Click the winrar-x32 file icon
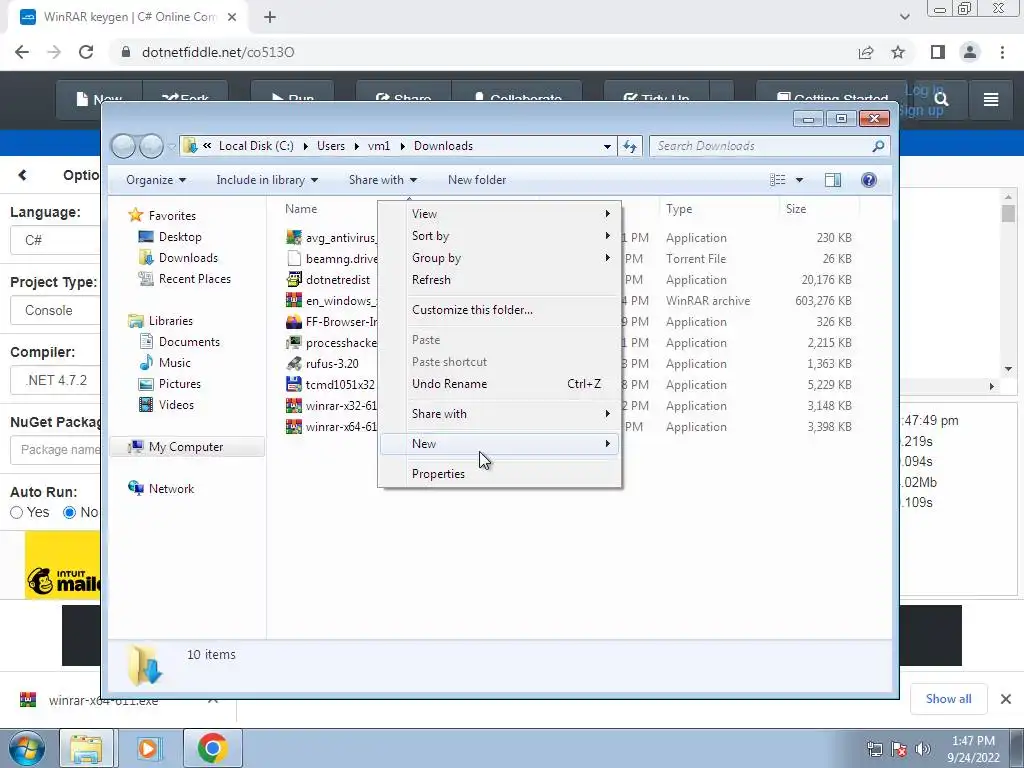Screen dimensions: 1024x768 [x=294, y=406]
